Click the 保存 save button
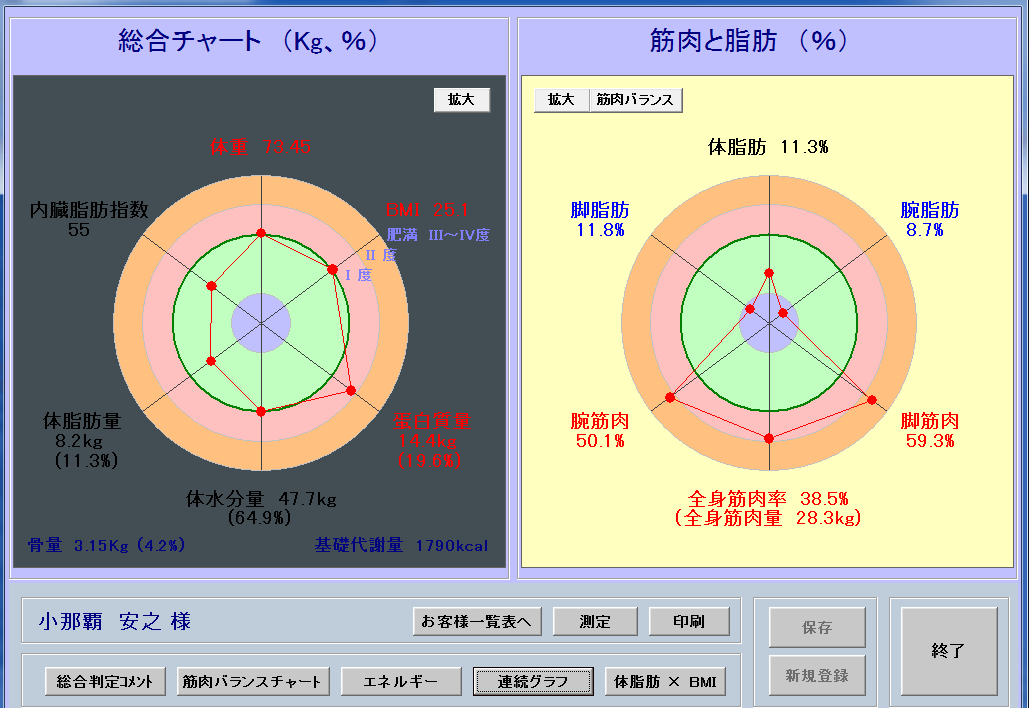 (817, 627)
